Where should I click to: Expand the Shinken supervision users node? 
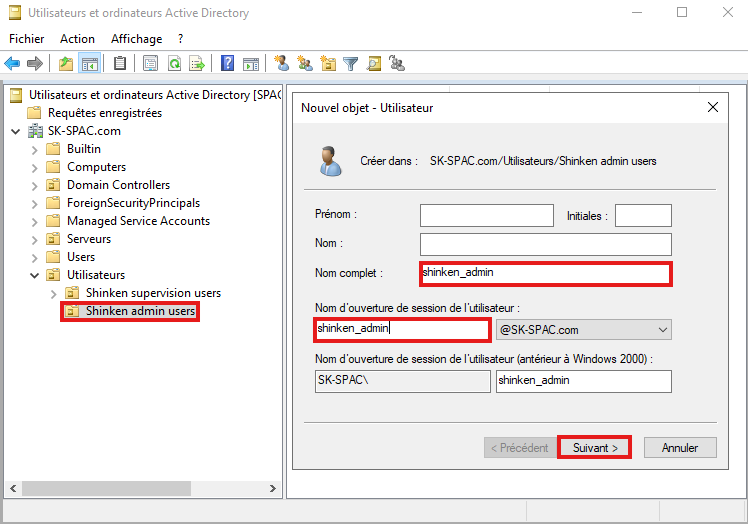(53, 293)
